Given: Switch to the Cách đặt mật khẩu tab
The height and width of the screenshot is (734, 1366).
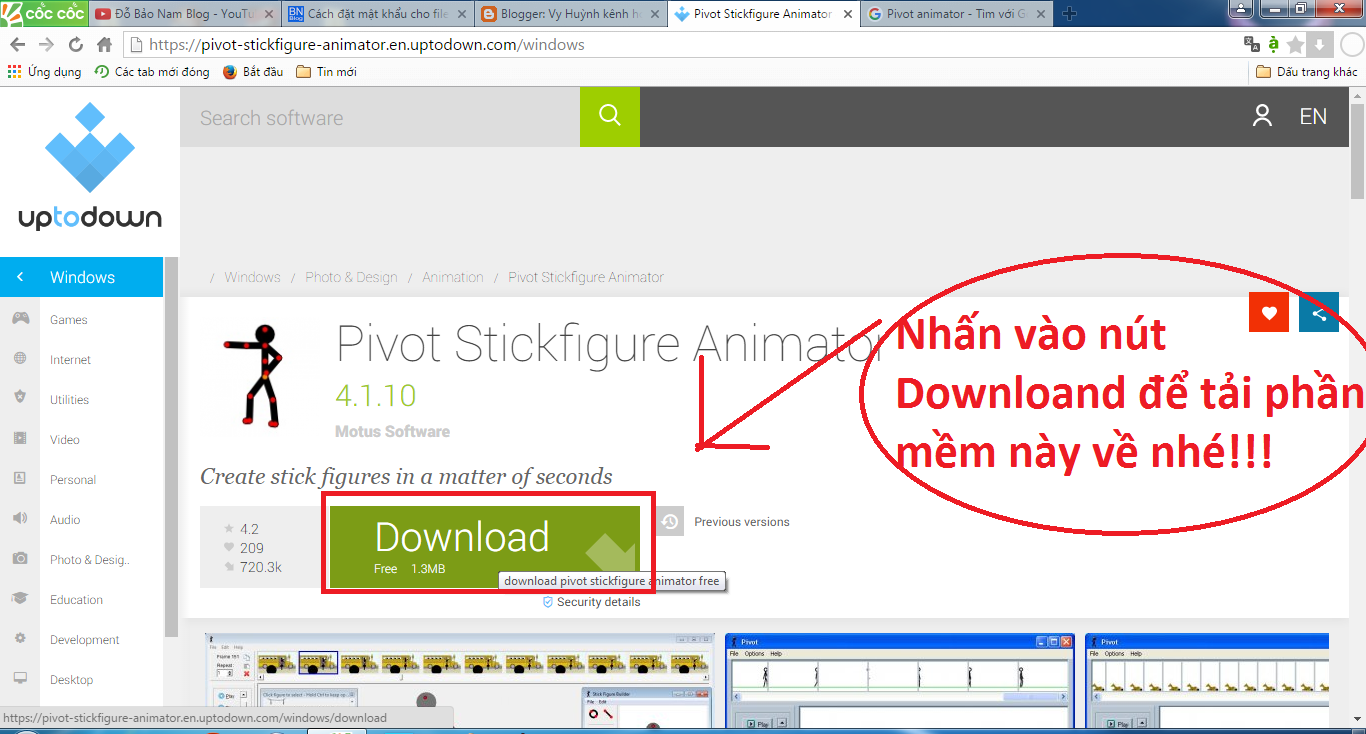Looking at the screenshot, I should point(377,14).
